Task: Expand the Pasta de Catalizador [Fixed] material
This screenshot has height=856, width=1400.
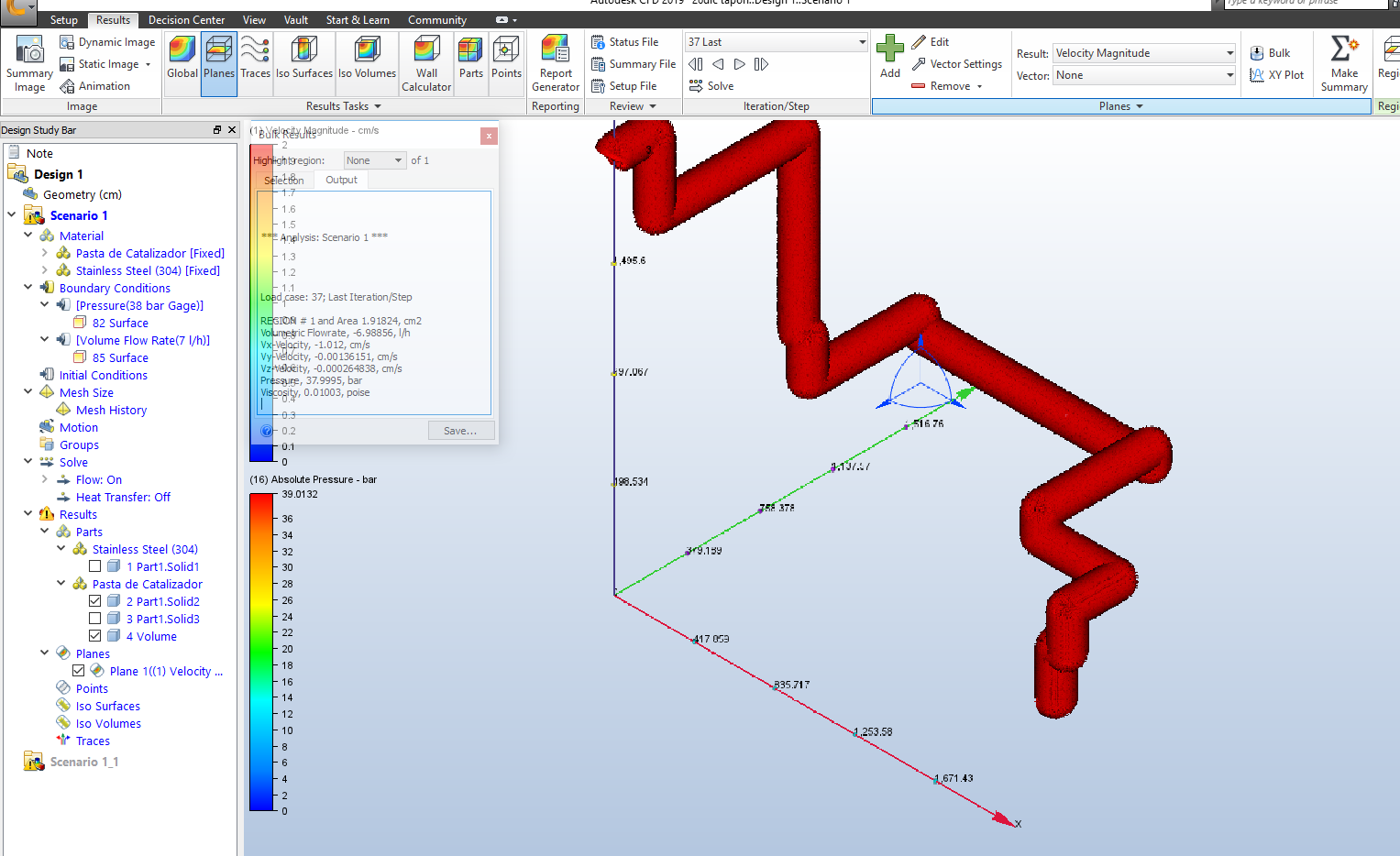Action: [44, 253]
